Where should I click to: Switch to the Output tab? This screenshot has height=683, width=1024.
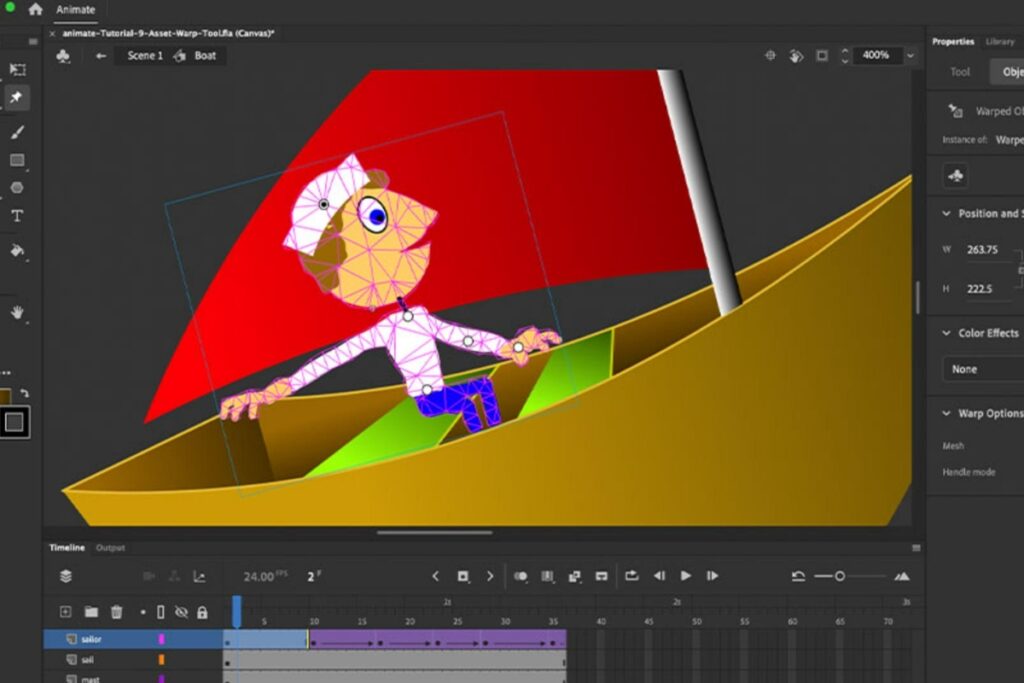pyautogui.click(x=110, y=547)
